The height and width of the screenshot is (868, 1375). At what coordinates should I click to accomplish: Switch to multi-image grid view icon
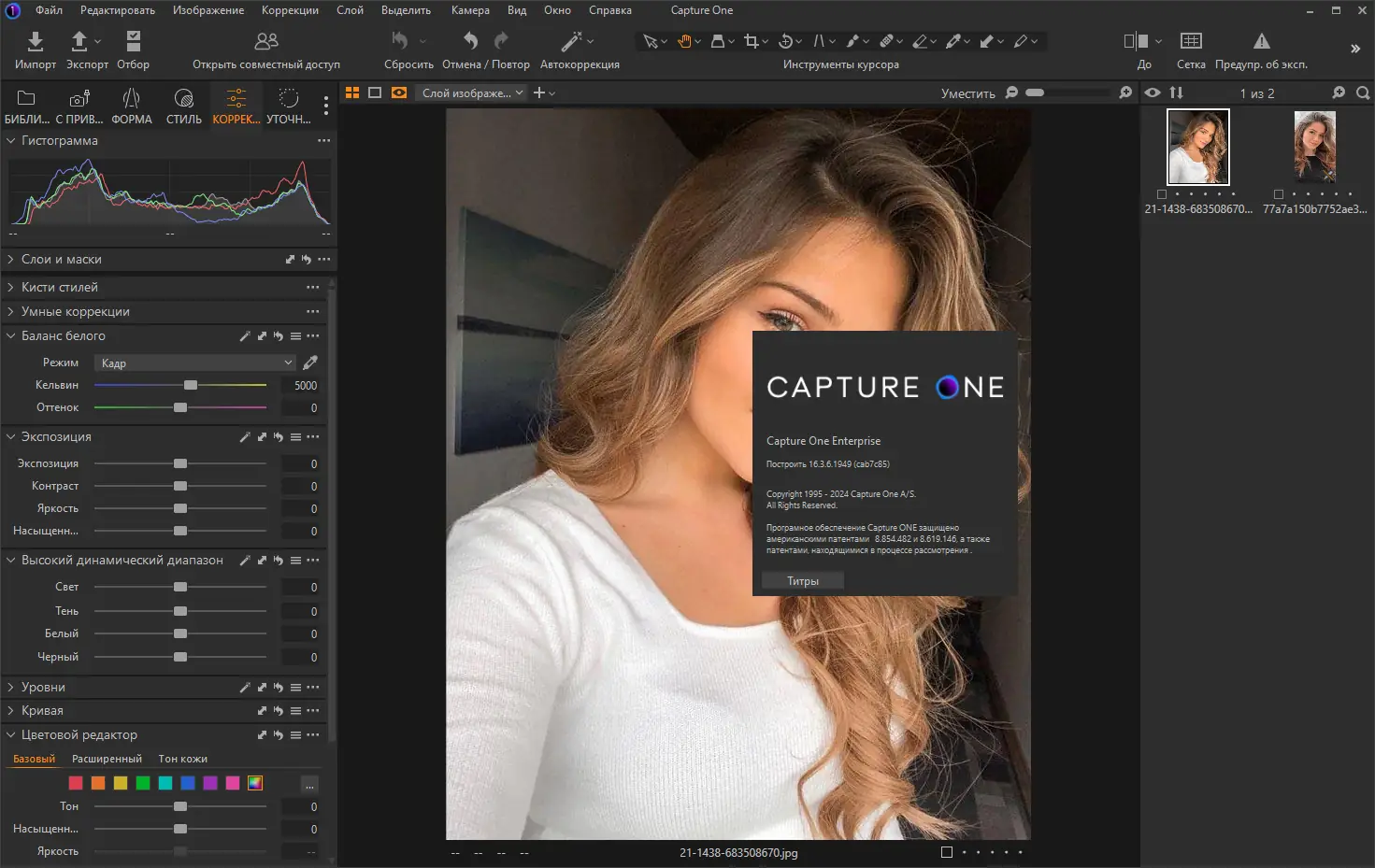click(x=352, y=92)
